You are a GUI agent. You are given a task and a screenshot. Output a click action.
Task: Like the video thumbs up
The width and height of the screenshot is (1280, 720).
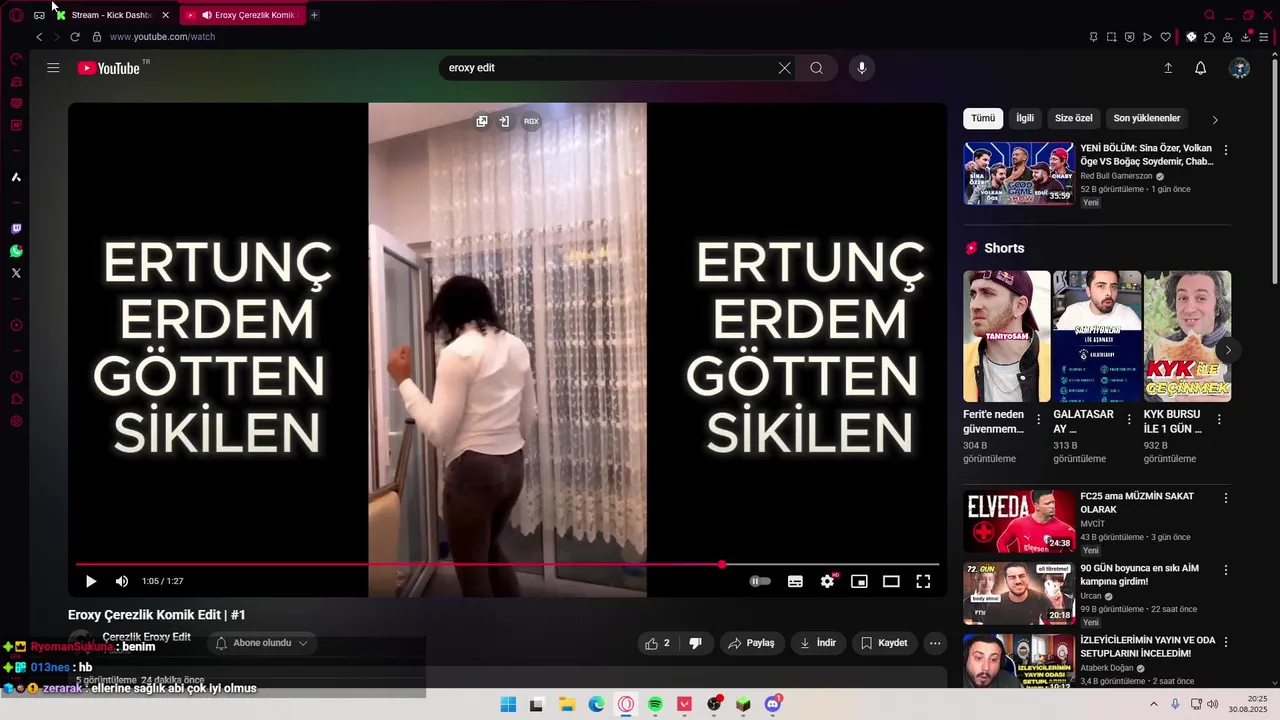(x=658, y=643)
